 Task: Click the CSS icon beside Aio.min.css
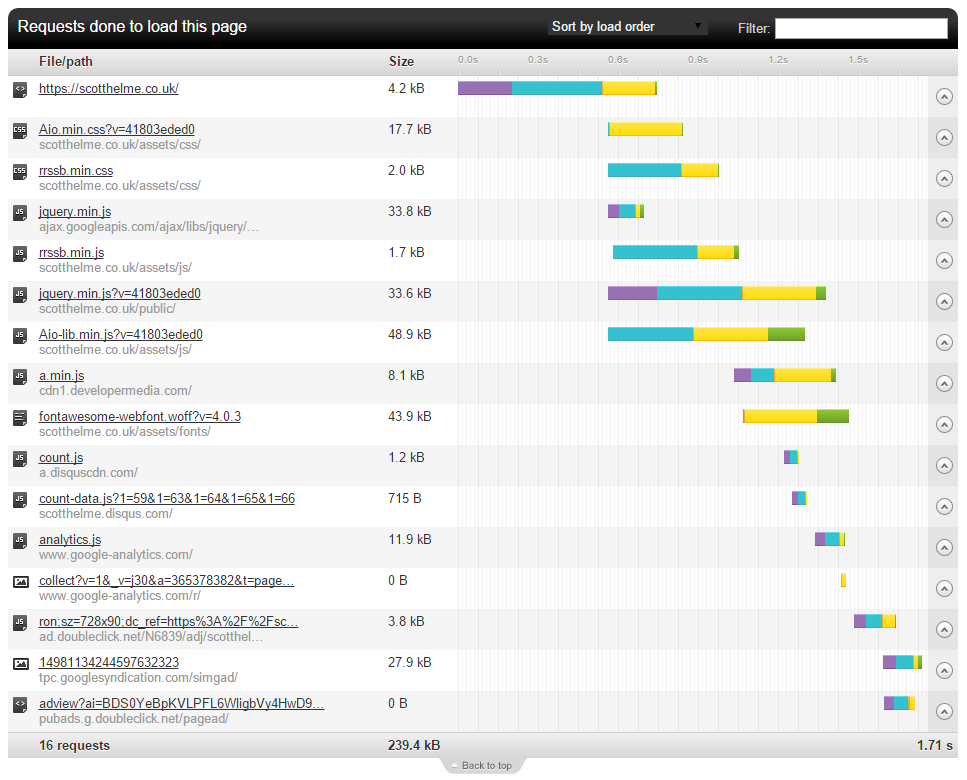pos(20,130)
